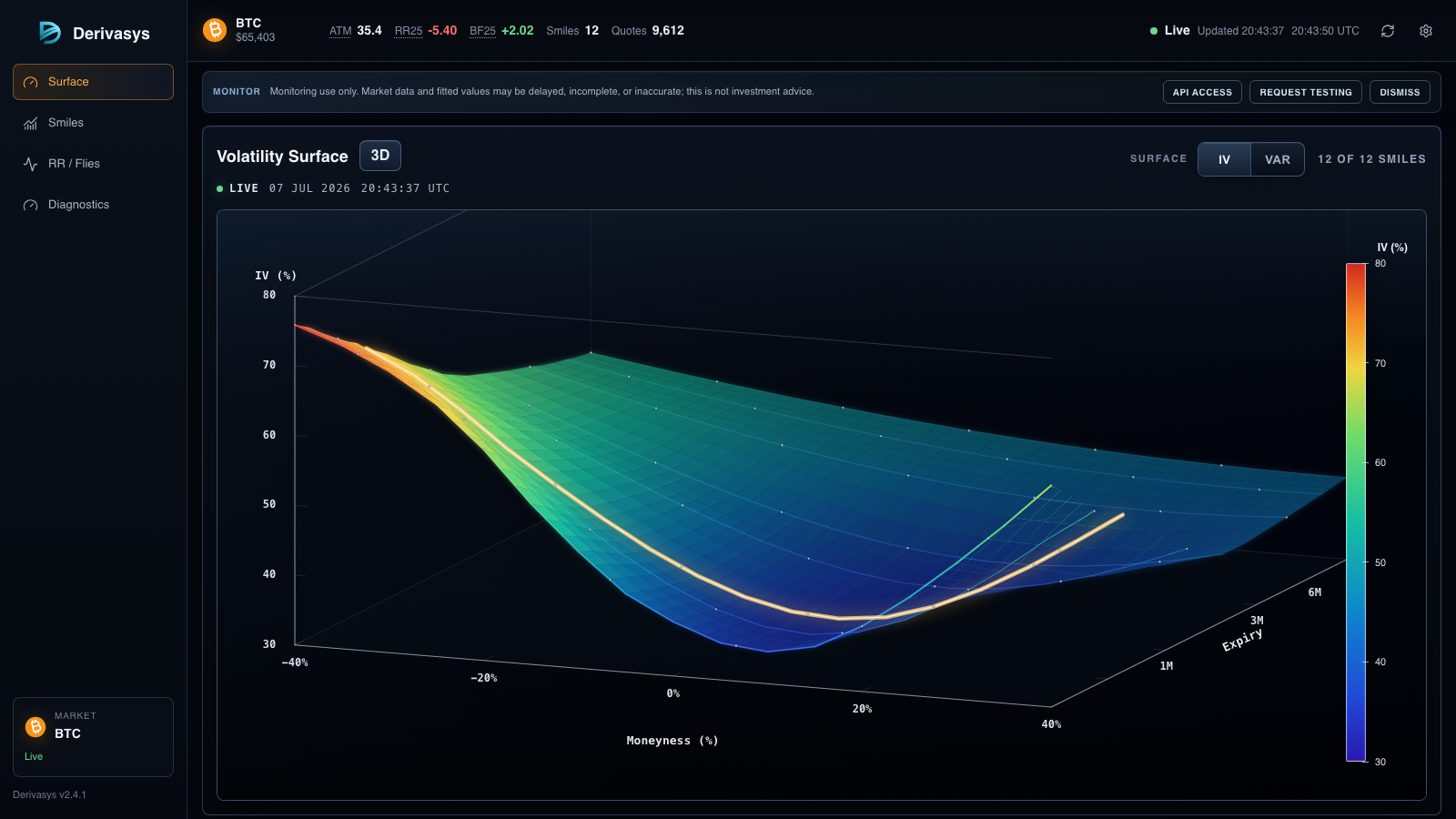Image resolution: width=1456 pixels, height=819 pixels.
Task: Click the Live status label in header
Action: point(1177,31)
